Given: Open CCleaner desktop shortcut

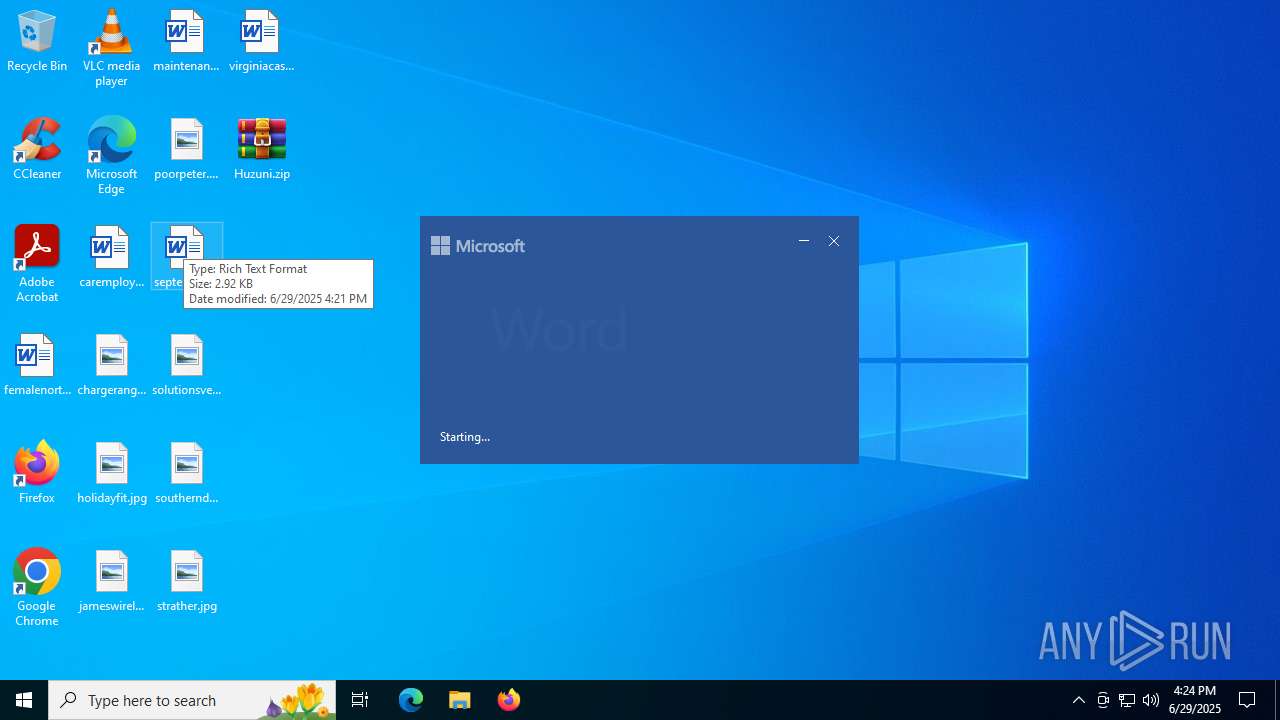Looking at the screenshot, I should point(37,150).
